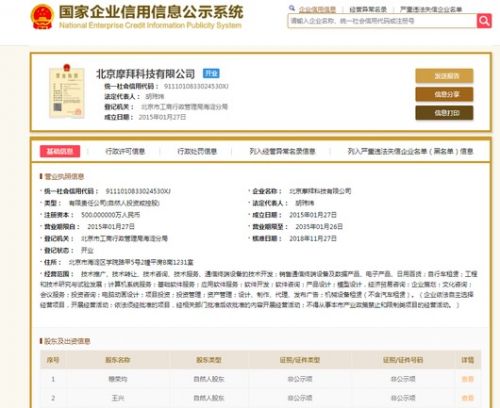The image size is (500, 408).
Task: Click the small magnifier icon above search box
Action: [x=292, y=8]
